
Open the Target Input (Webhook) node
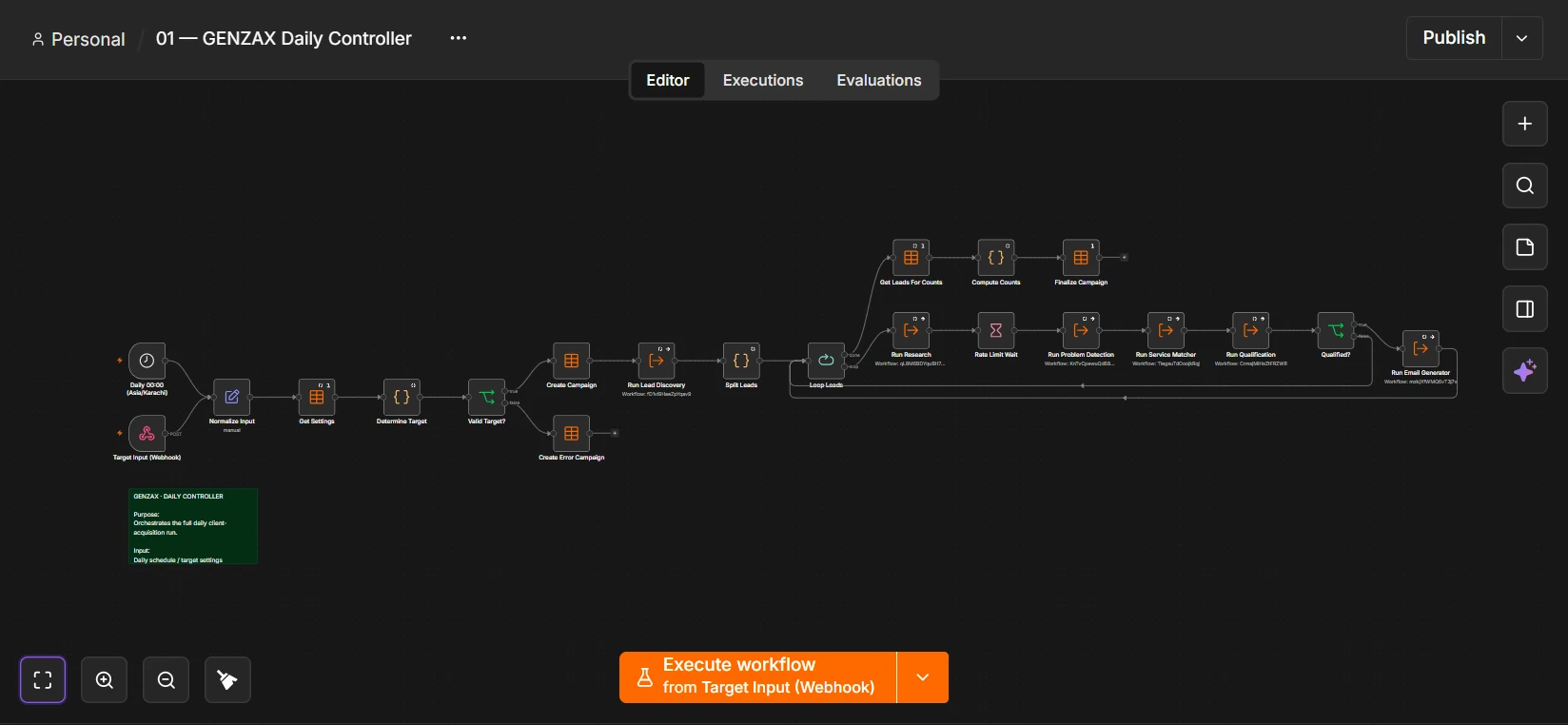147,434
